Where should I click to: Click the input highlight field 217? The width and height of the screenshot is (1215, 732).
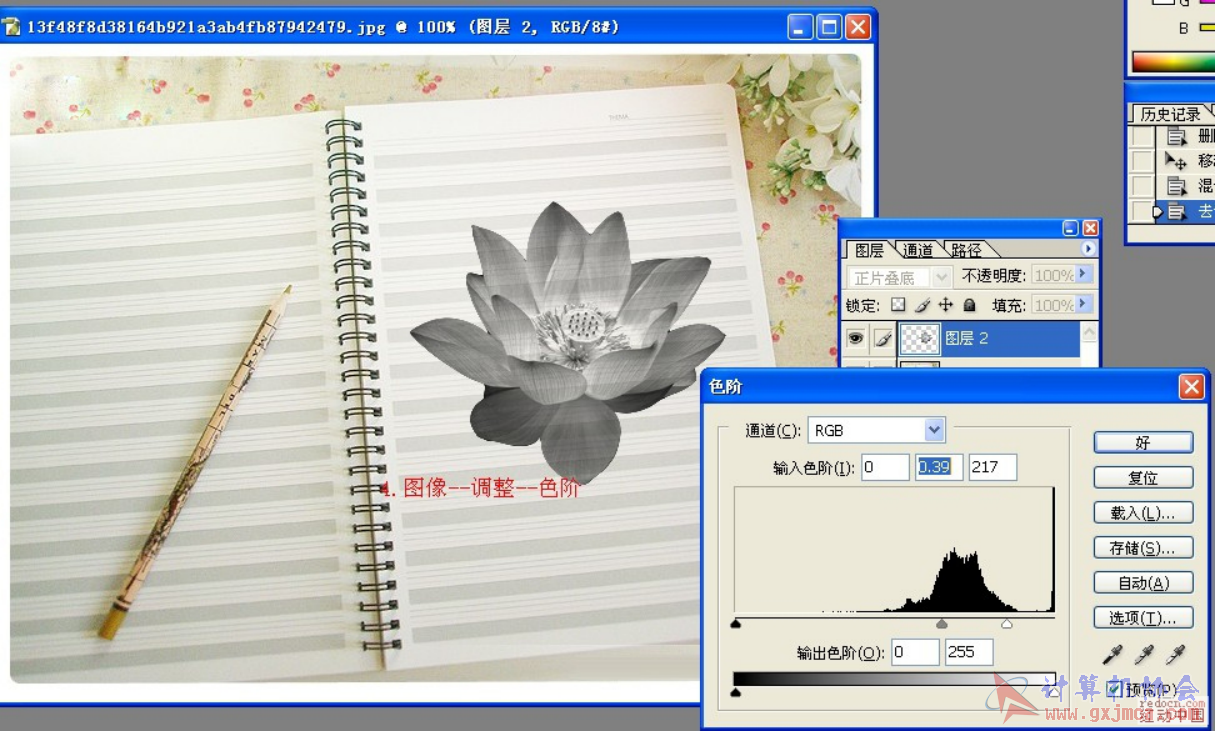click(992, 467)
